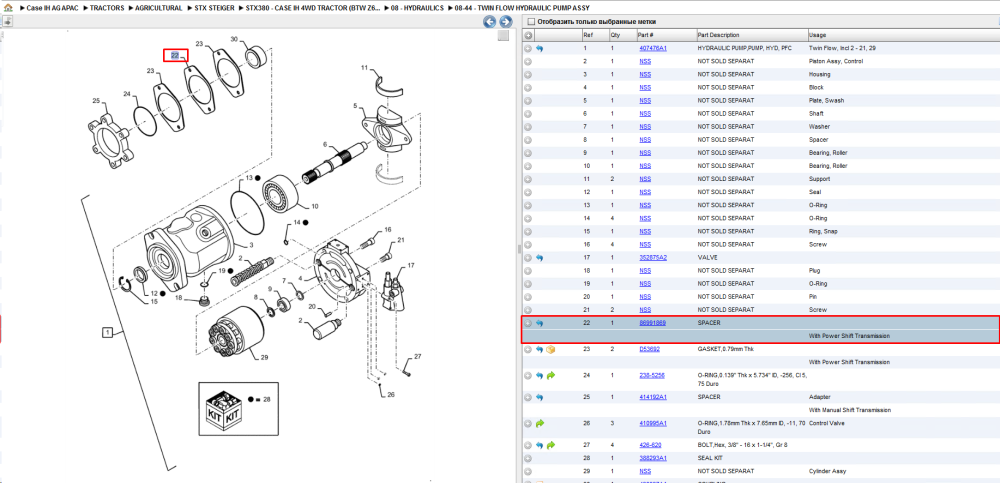Click the blue arrow icon on the GASKET row, ref 23
1000x483 pixels.
[540, 350]
